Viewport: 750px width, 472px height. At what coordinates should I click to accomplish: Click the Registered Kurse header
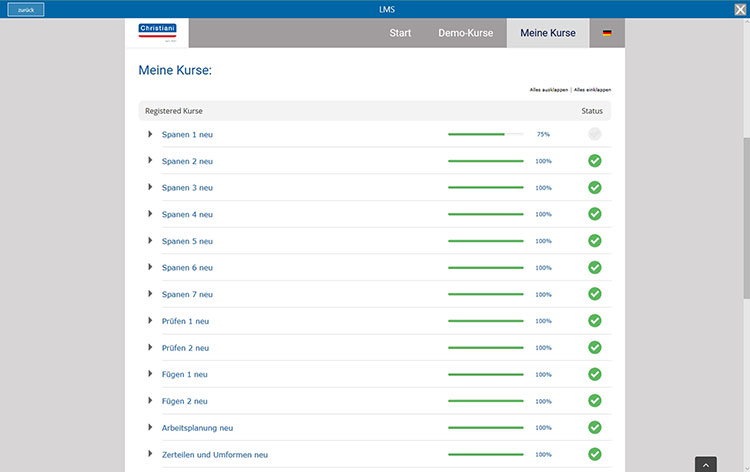tap(174, 111)
